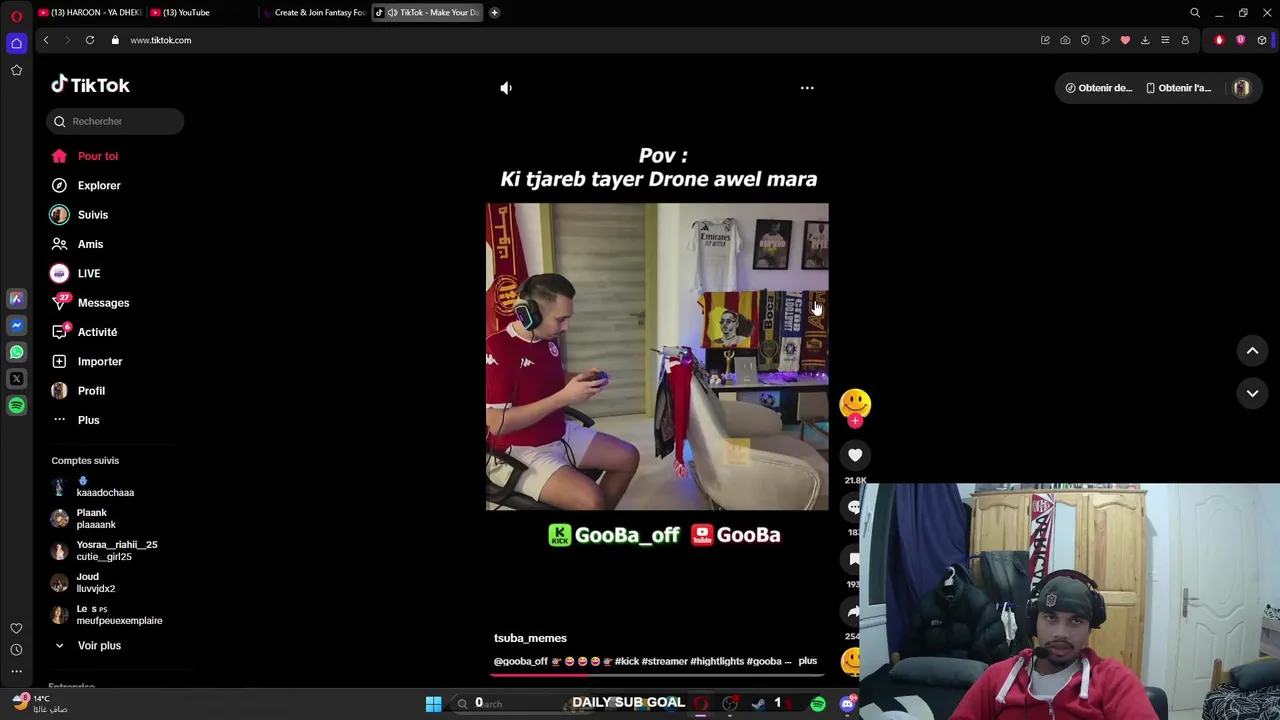This screenshot has width=1280, height=720.
Task: Open the weather widget showing 14°C
Action: pyautogui.click(x=38, y=704)
